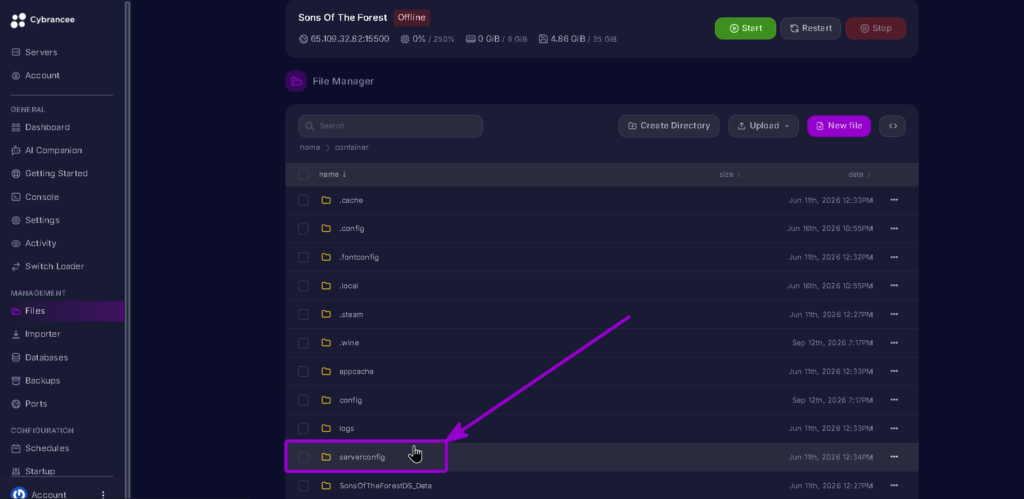1024x499 pixels.
Task: Click the Schedules calendar icon
Action: [x=16, y=449]
